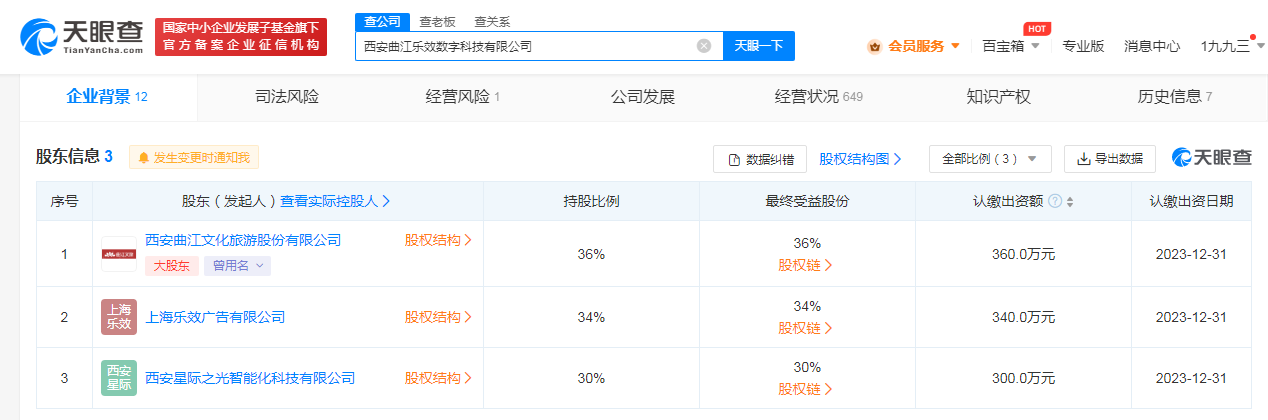The height and width of the screenshot is (420, 1268).
Task: Expand the 曾用名 dropdown tag
Action: (x=237, y=265)
